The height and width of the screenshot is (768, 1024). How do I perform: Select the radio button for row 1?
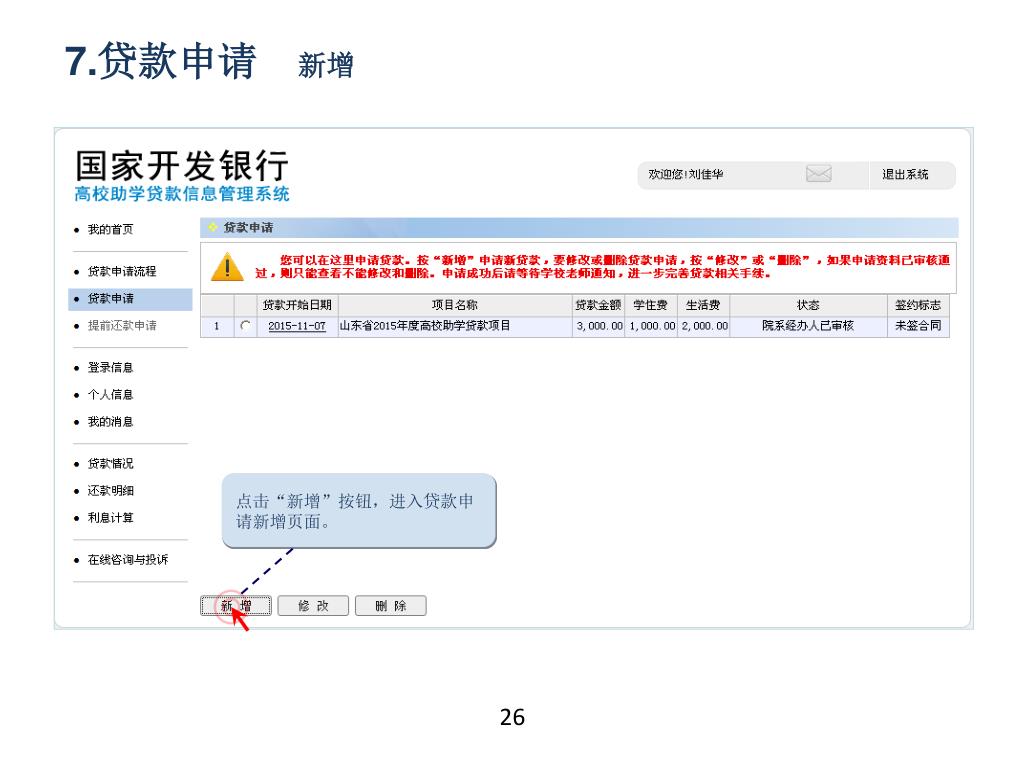245,325
